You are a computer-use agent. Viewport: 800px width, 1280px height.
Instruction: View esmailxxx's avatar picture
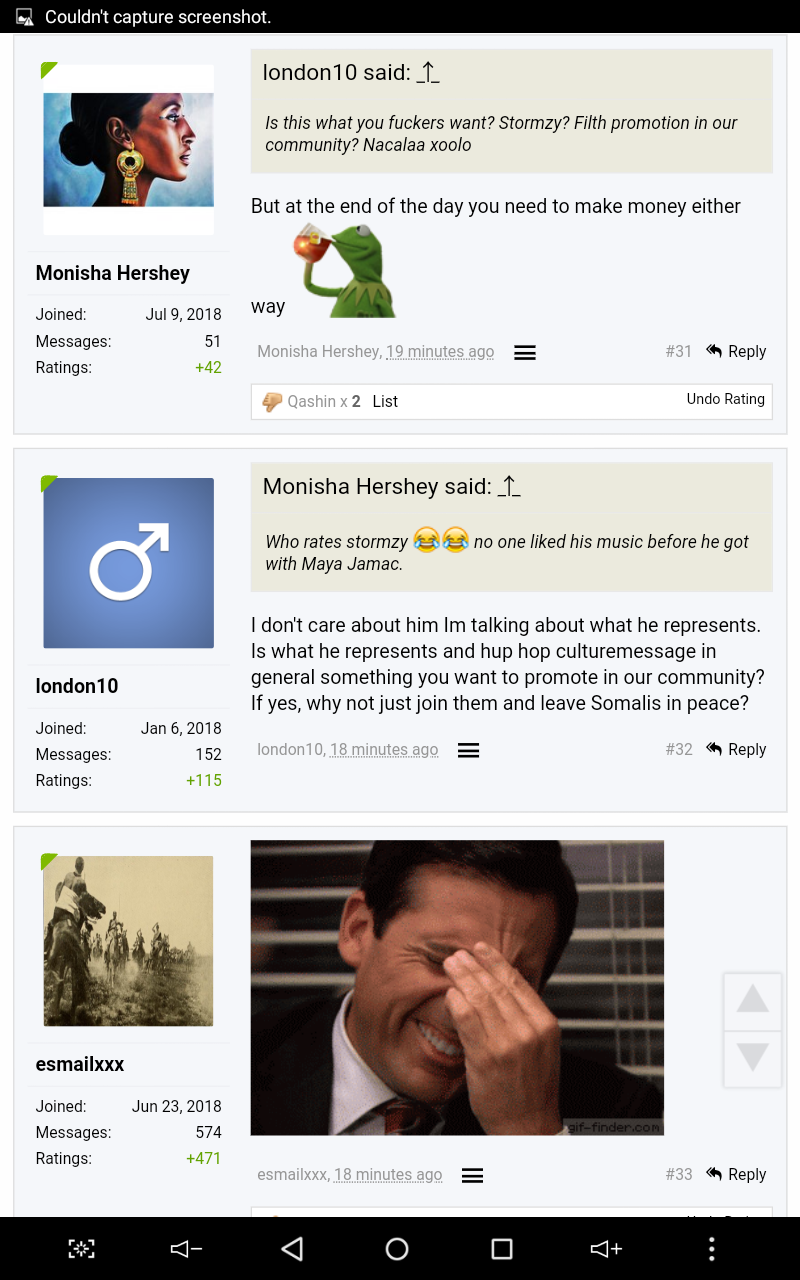[128, 941]
